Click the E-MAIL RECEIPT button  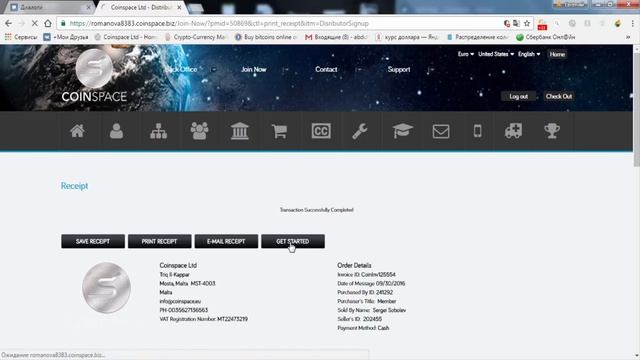pos(226,241)
